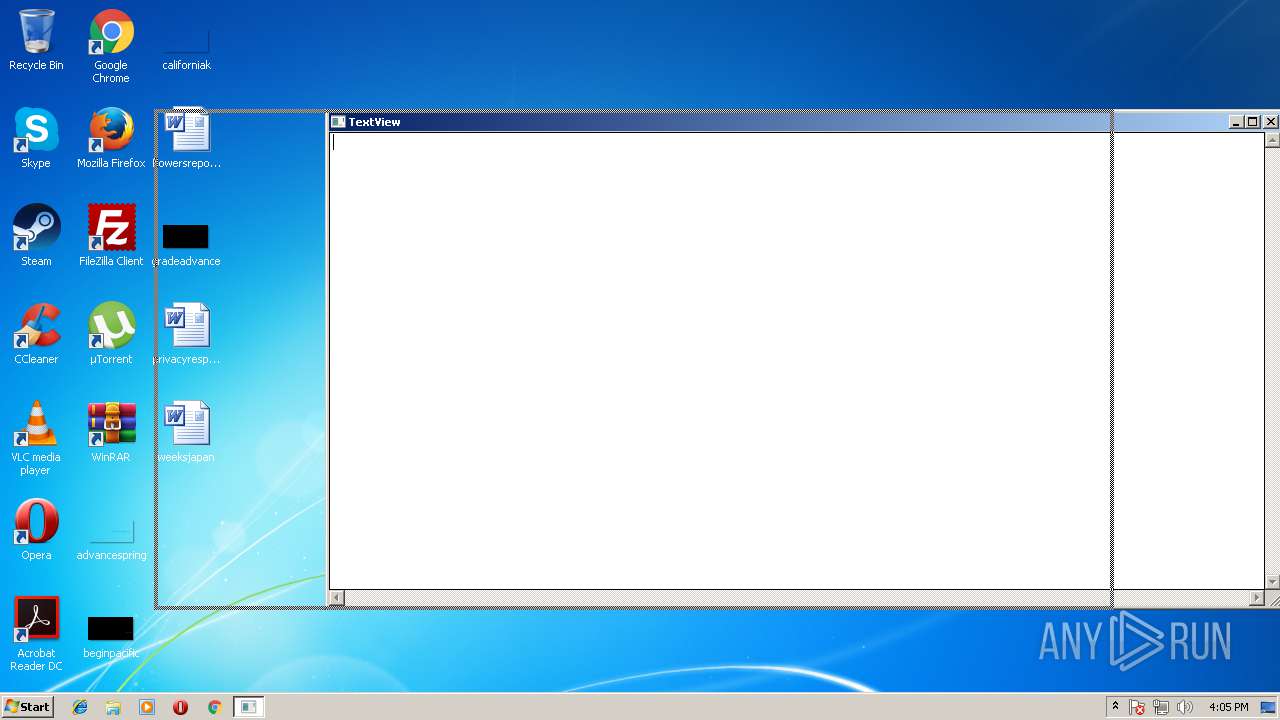
Task: Open the privacyresp Word document icon
Action: pos(186,335)
